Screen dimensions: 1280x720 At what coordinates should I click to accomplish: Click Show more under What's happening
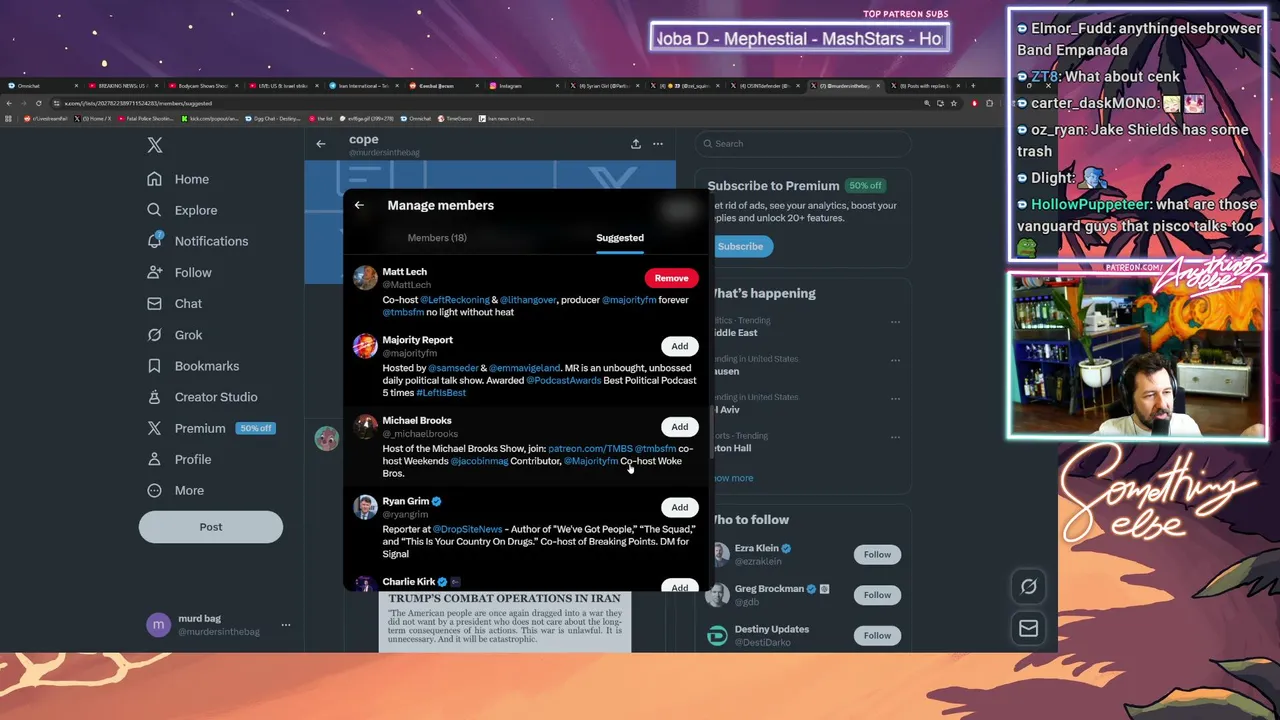point(732,478)
